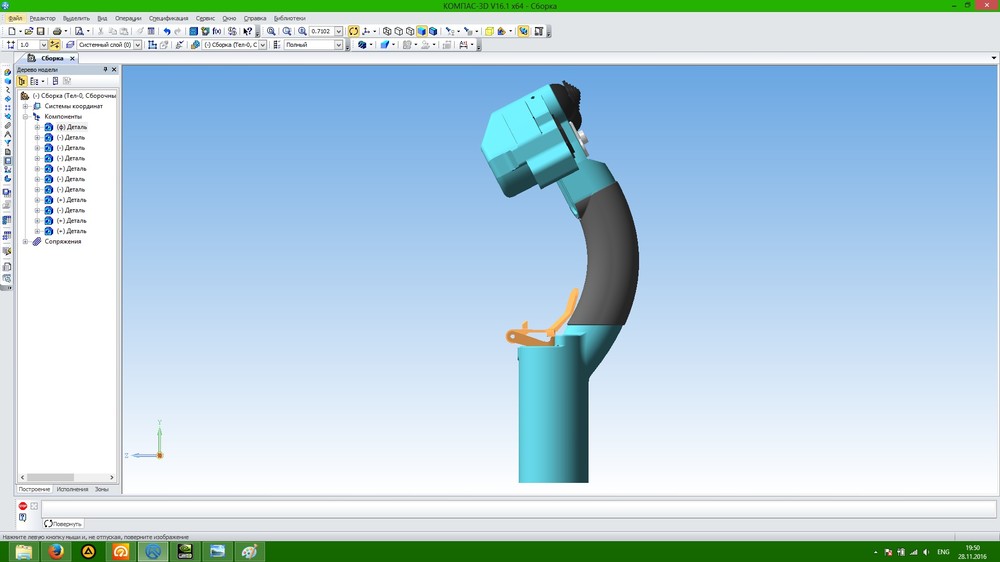Viewport: 1000px width, 562px height.
Task: Select shaded display mode cube
Action: (x=422, y=31)
